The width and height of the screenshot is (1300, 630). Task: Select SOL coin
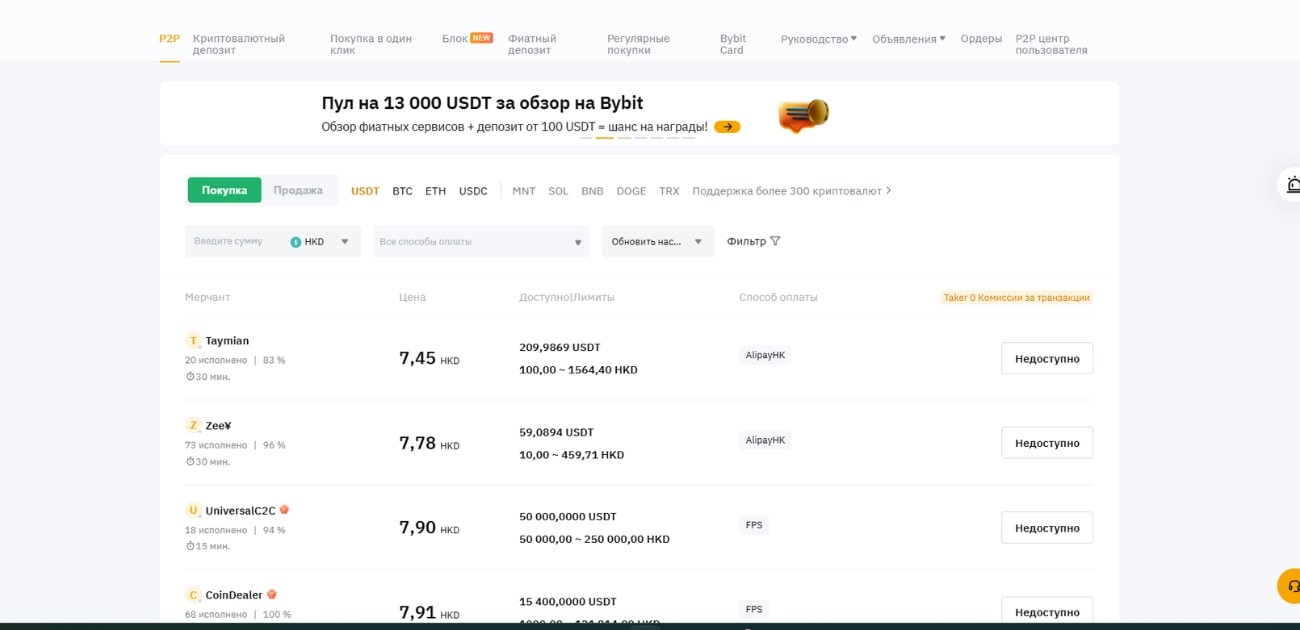pyautogui.click(x=558, y=191)
